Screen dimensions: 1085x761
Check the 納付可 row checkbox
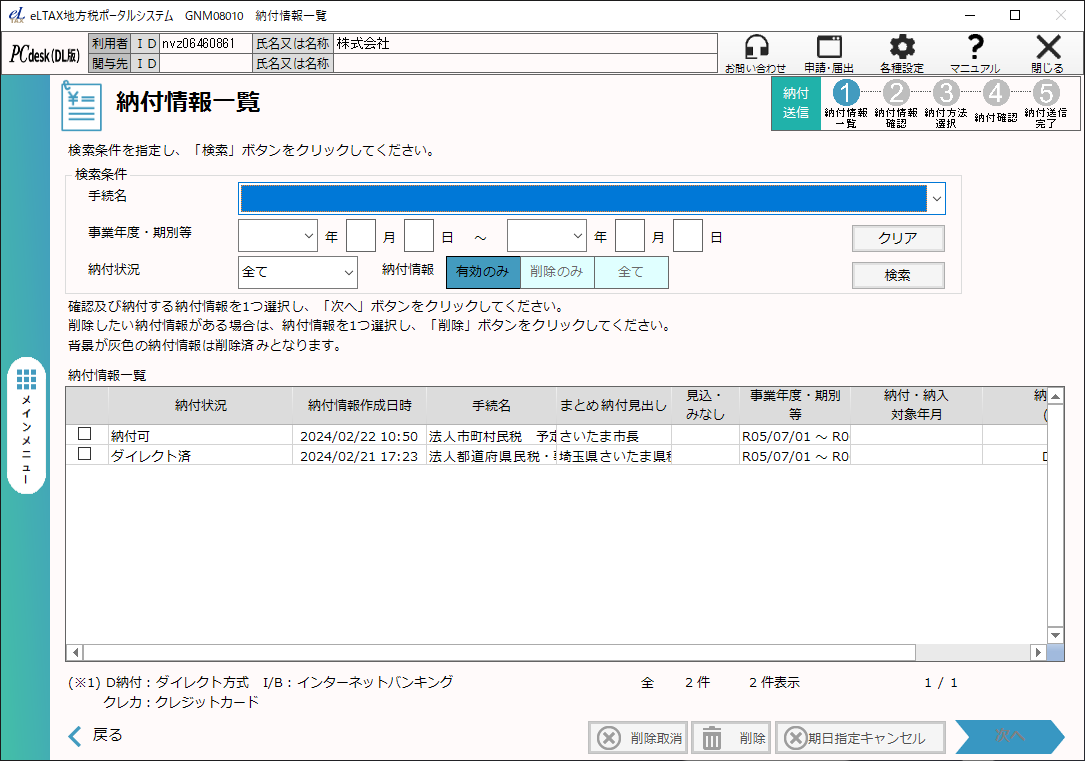pyautogui.click(x=84, y=434)
